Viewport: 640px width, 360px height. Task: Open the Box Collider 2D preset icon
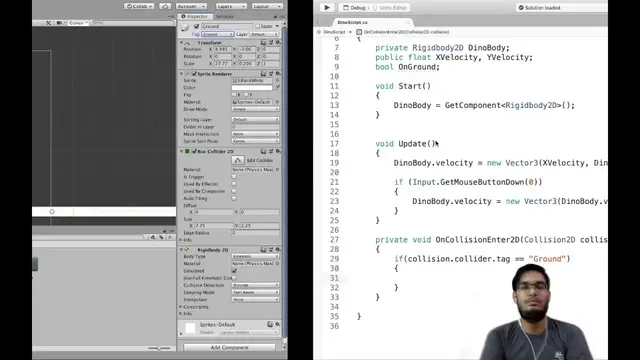tap(271, 151)
